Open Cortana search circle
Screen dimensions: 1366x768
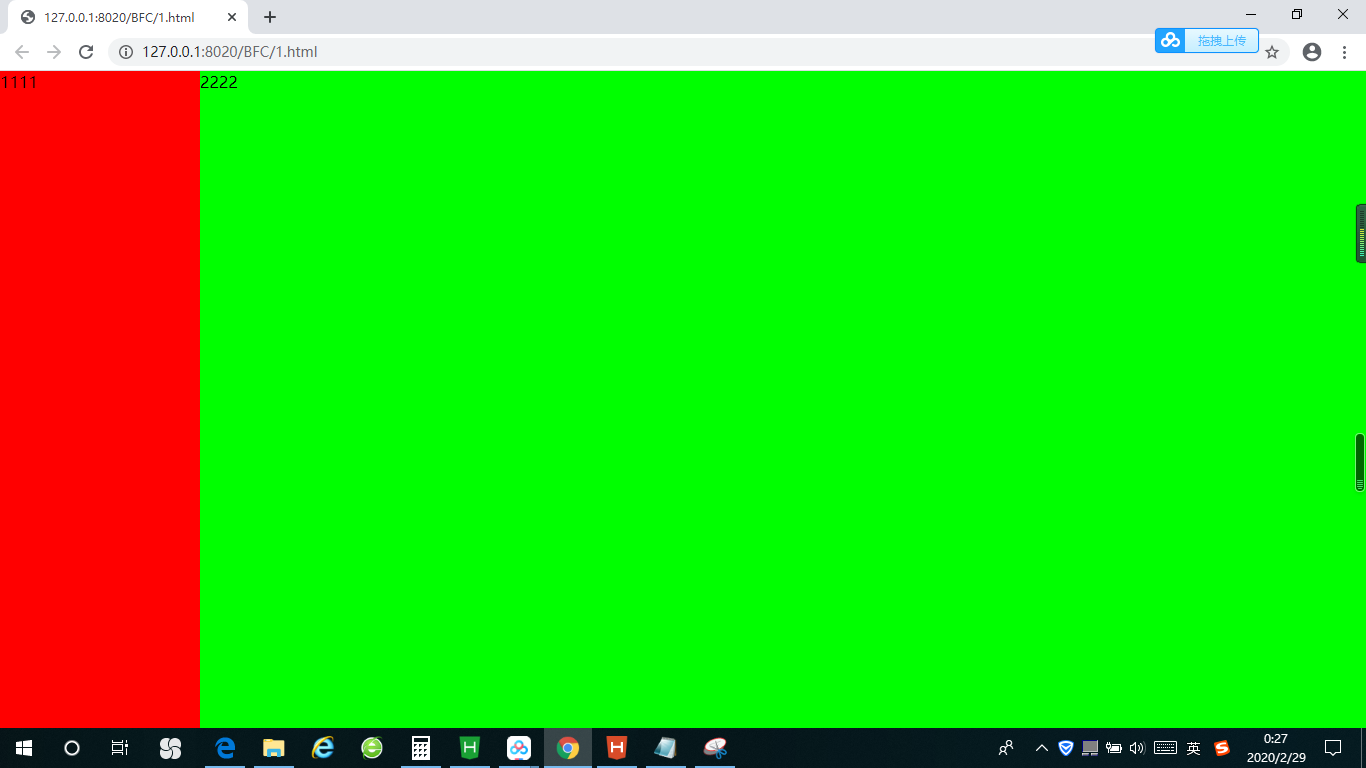(72, 748)
